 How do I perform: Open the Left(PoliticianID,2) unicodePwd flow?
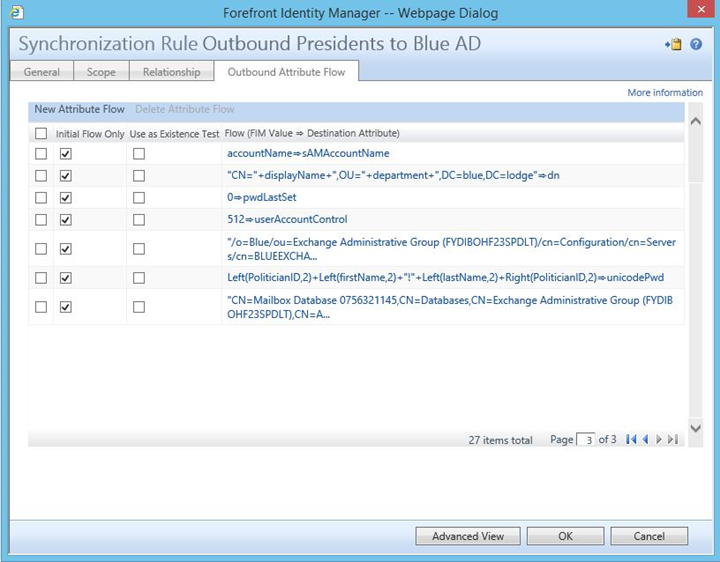click(x=445, y=278)
